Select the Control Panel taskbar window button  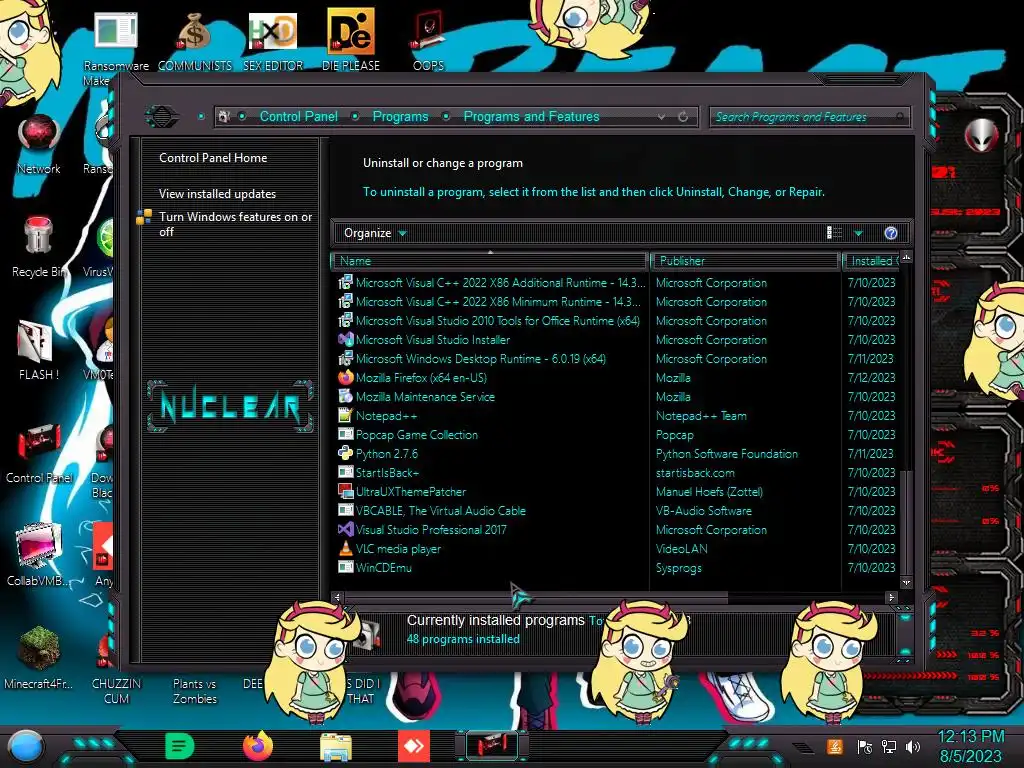pos(492,746)
